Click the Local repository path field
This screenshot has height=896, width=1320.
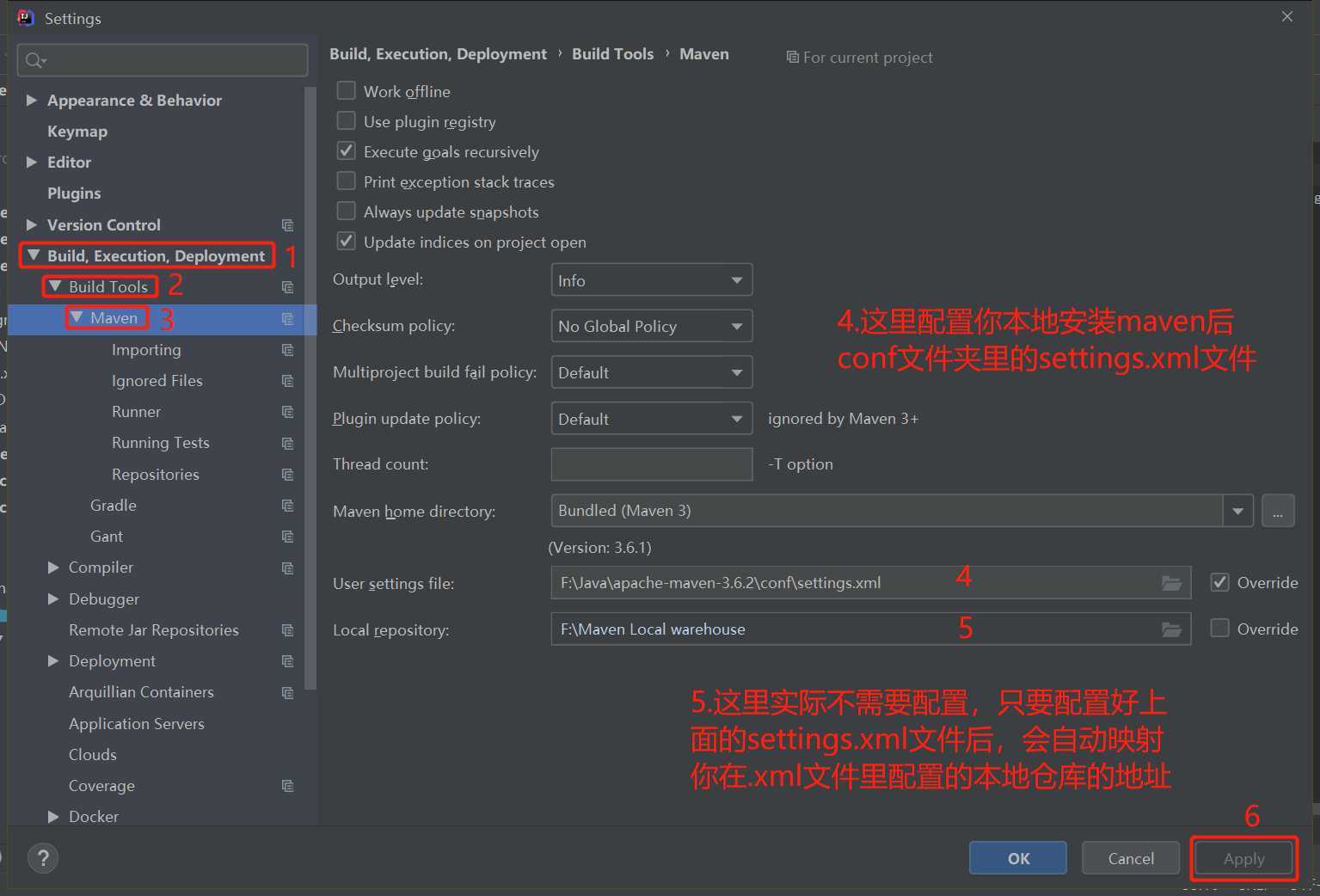[871, 629]
